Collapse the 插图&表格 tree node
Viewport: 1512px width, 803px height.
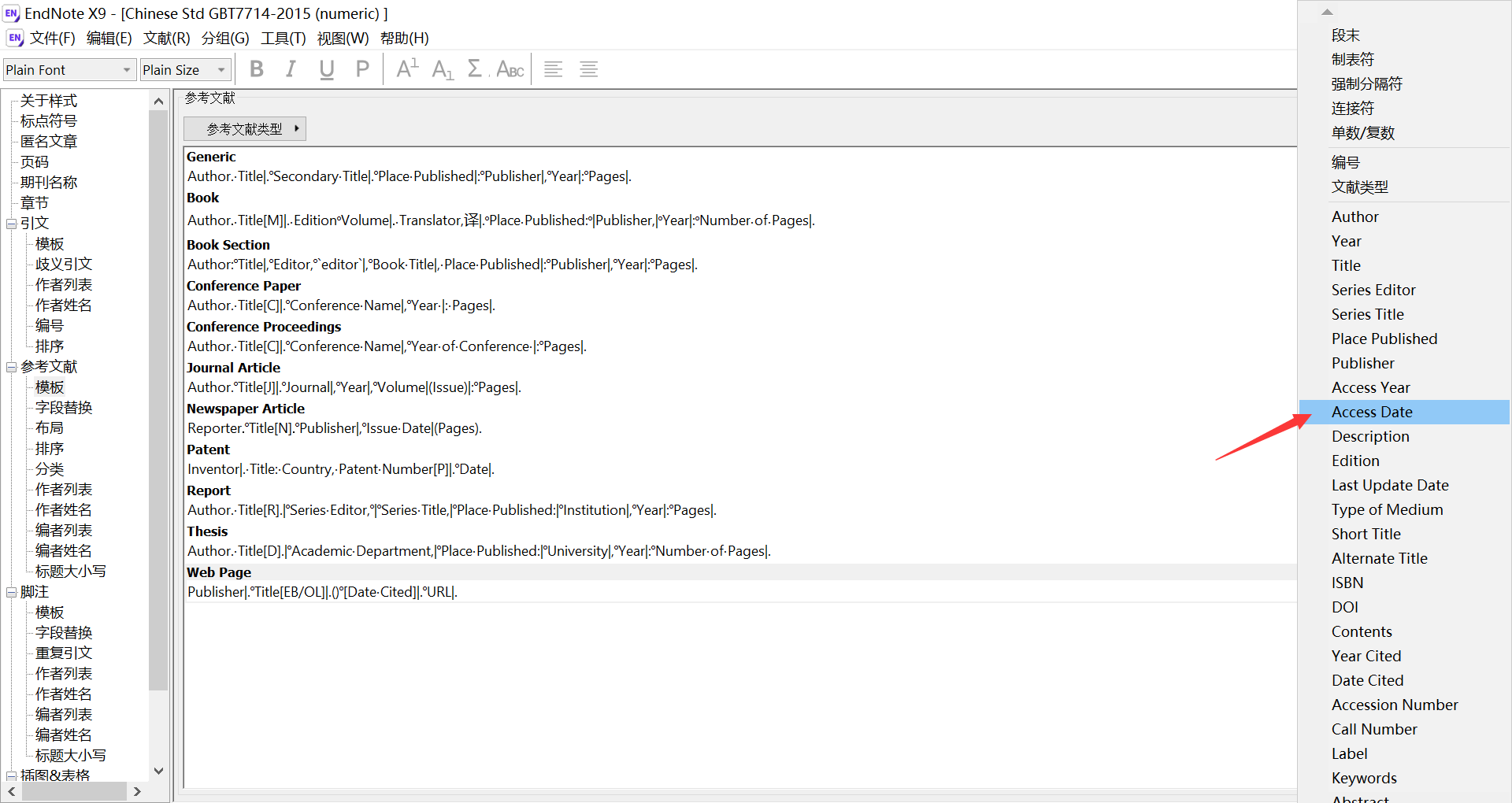click(12, 776)
